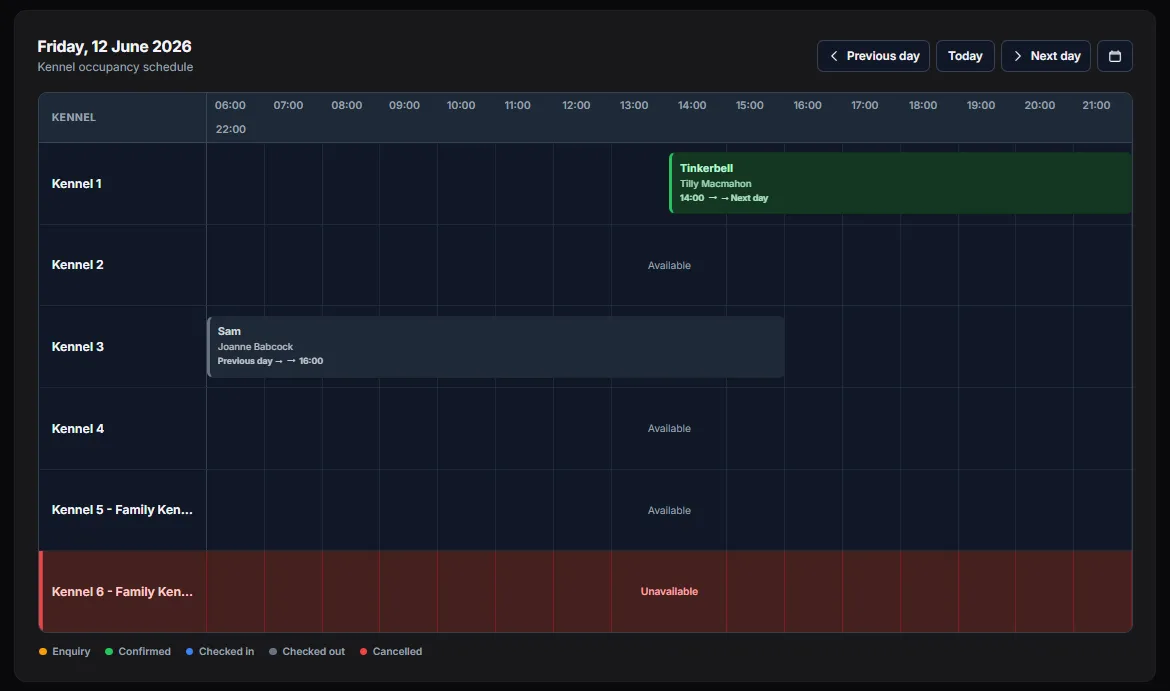
Task: Click the 18:00 time column header
Action: click(x=922, y=105)
